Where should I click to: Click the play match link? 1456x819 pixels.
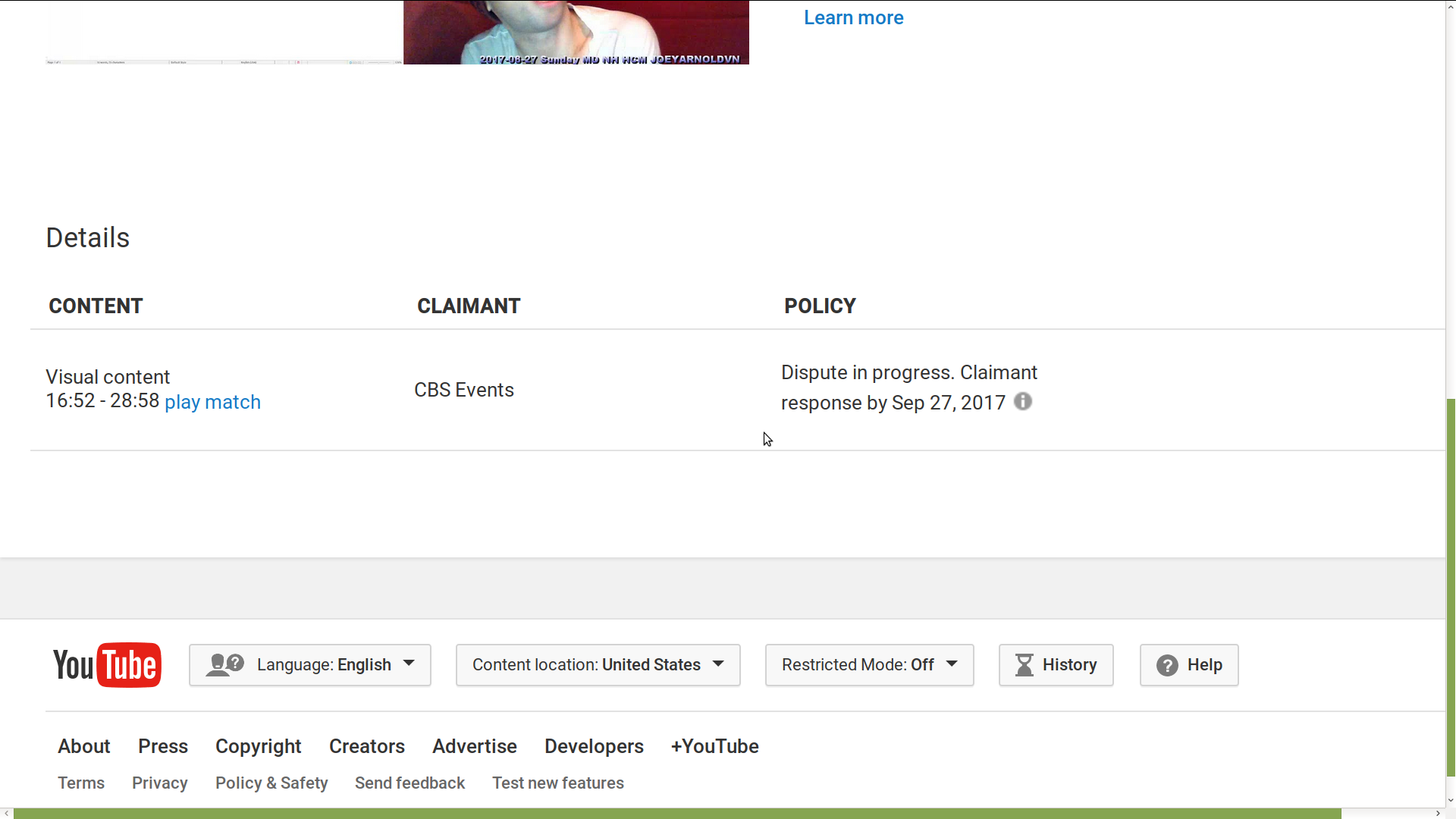coord(212,402)
